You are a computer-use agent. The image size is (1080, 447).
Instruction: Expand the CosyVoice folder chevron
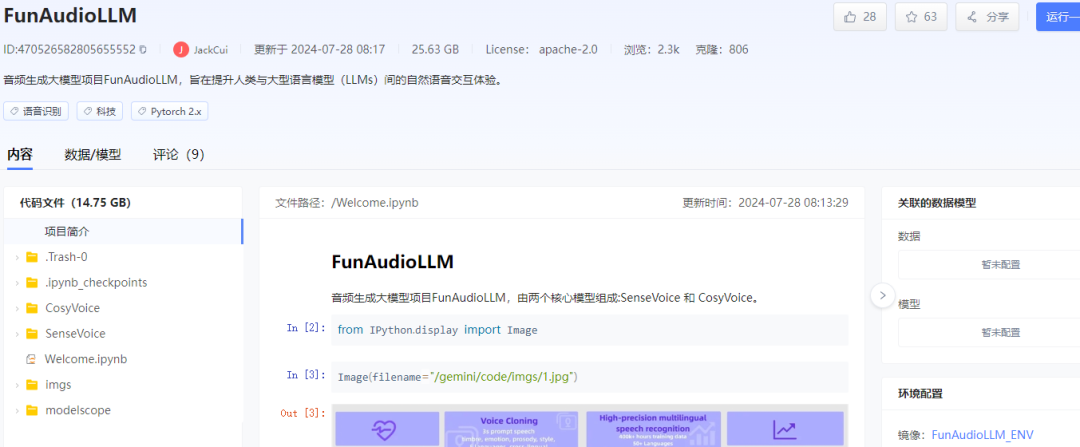17,308
